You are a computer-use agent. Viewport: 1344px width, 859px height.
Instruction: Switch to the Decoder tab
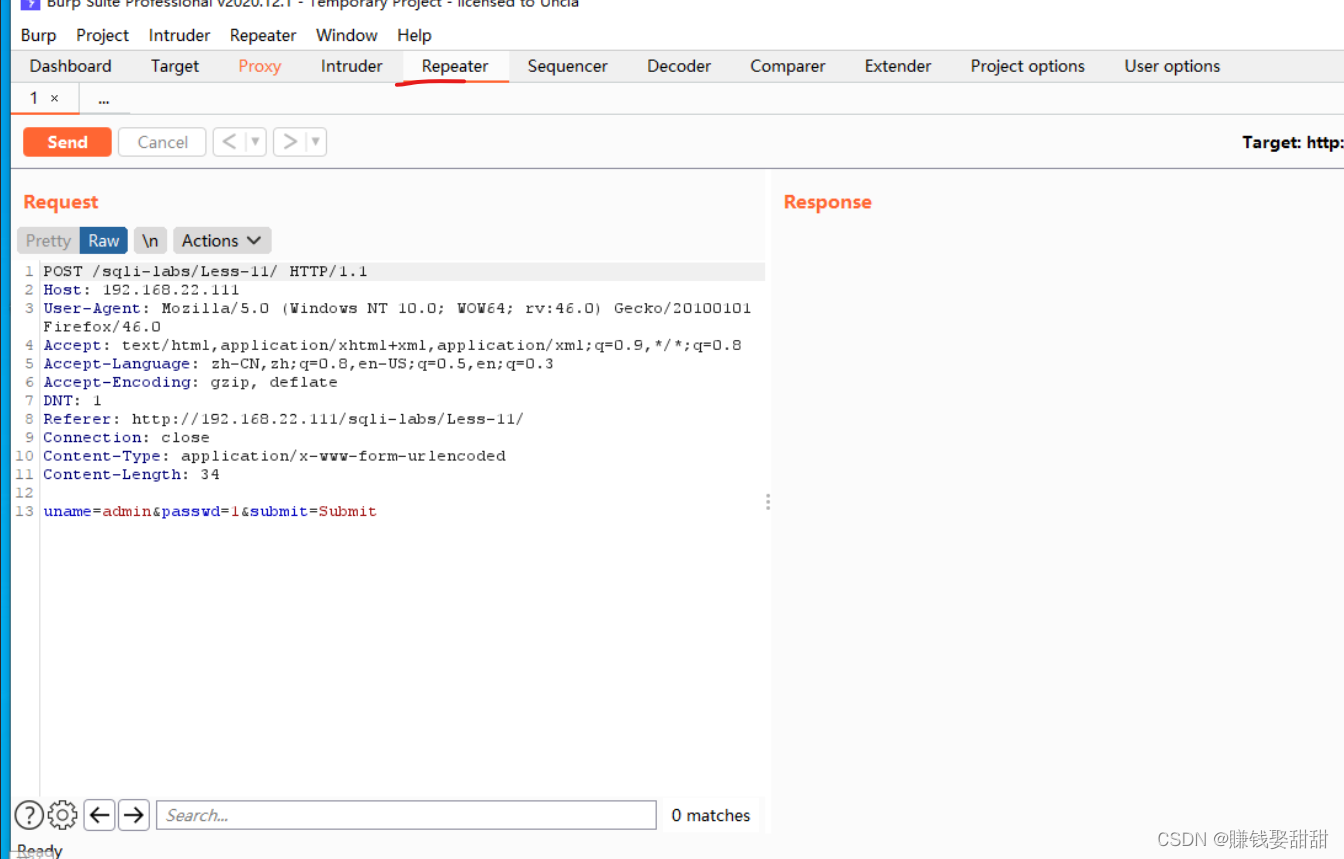(x=679, y=66)
